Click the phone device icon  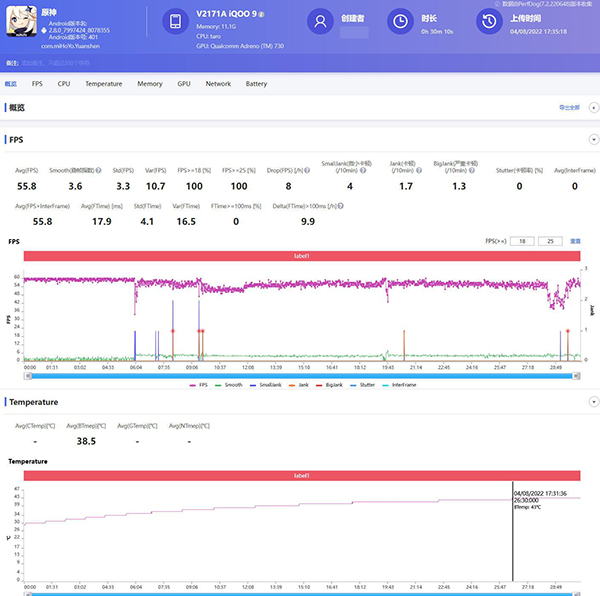coord(176,22)
